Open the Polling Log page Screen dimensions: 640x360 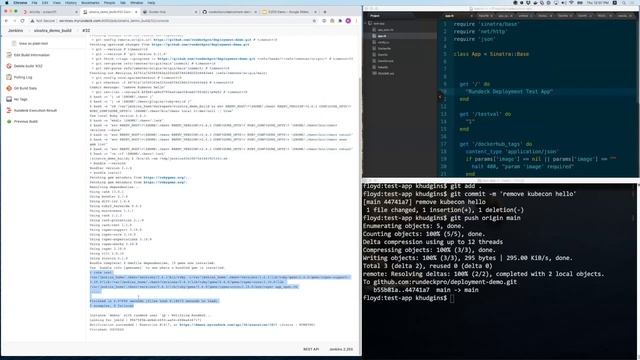pyautogui.click(x=23, y=77)
